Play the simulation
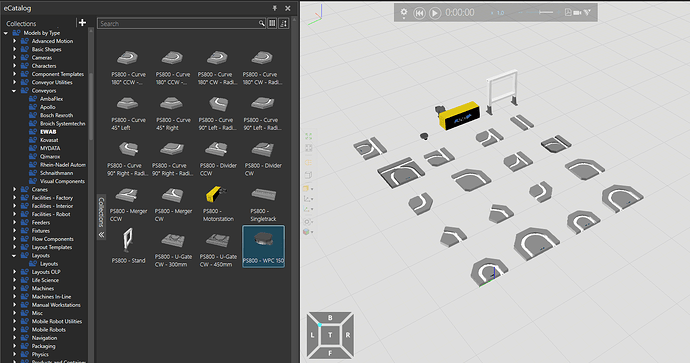Viewport: 690px width, 363px height. point(435,13)
